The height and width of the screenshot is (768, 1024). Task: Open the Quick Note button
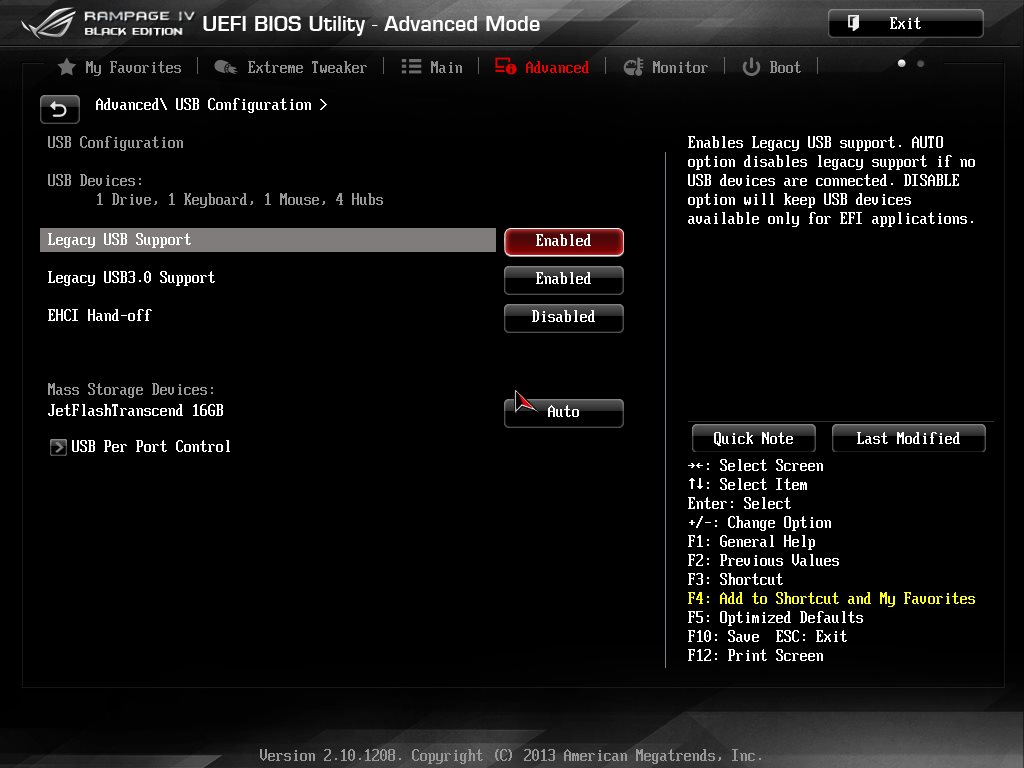point(753,438)
